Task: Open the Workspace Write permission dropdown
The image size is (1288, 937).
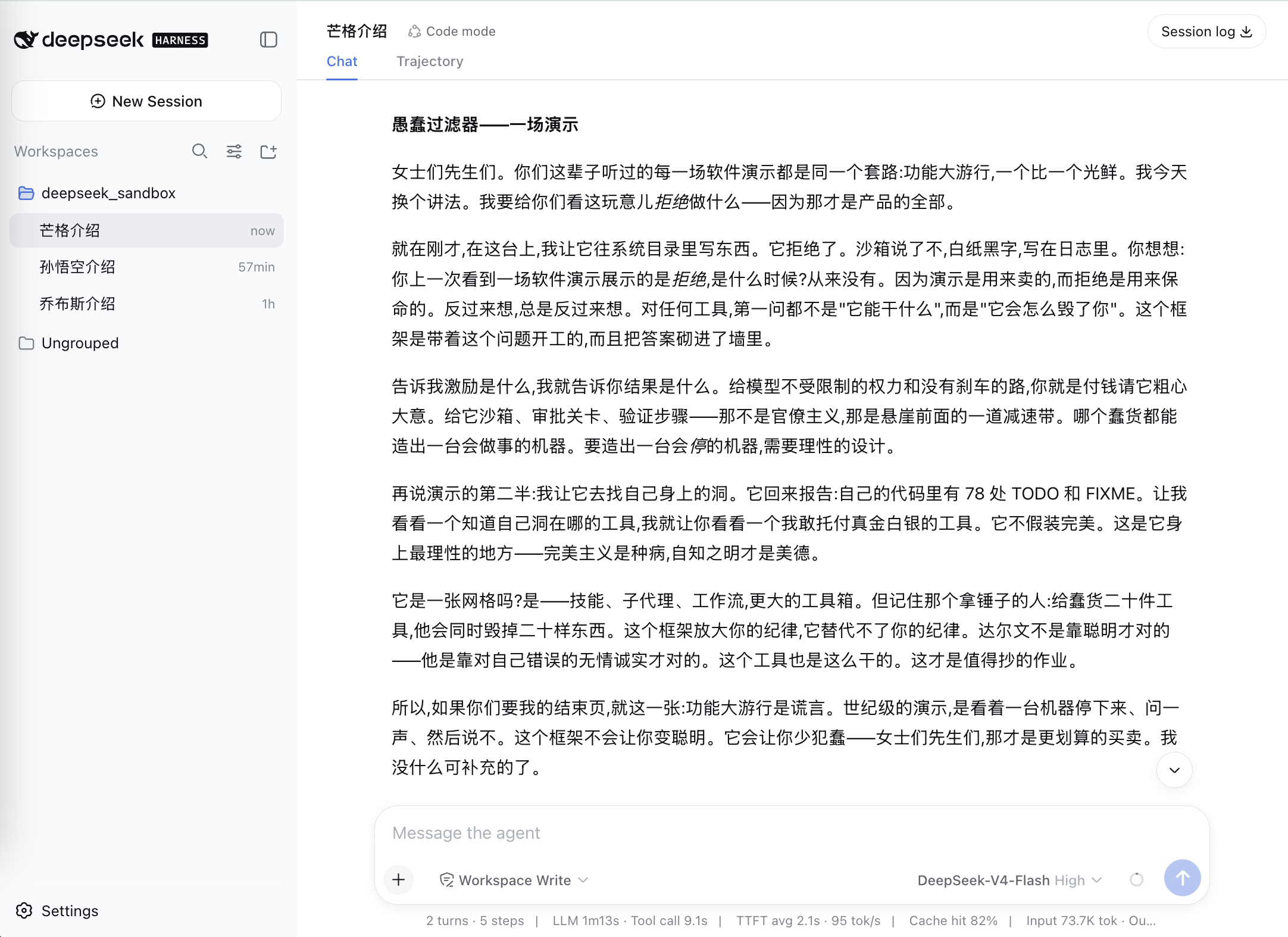Action: 514,880
